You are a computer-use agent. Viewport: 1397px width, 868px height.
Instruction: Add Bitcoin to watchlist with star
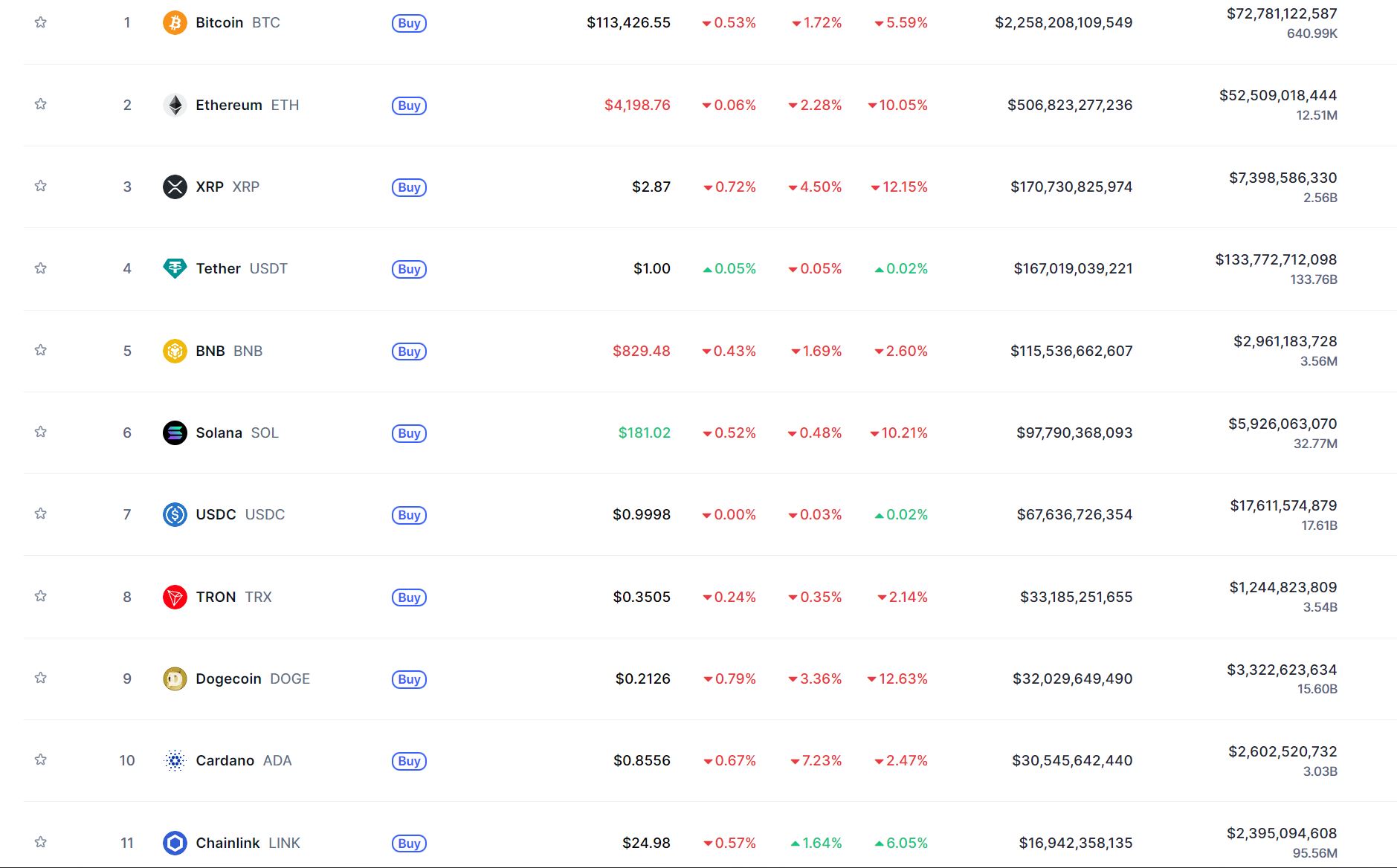pos(41,22)
